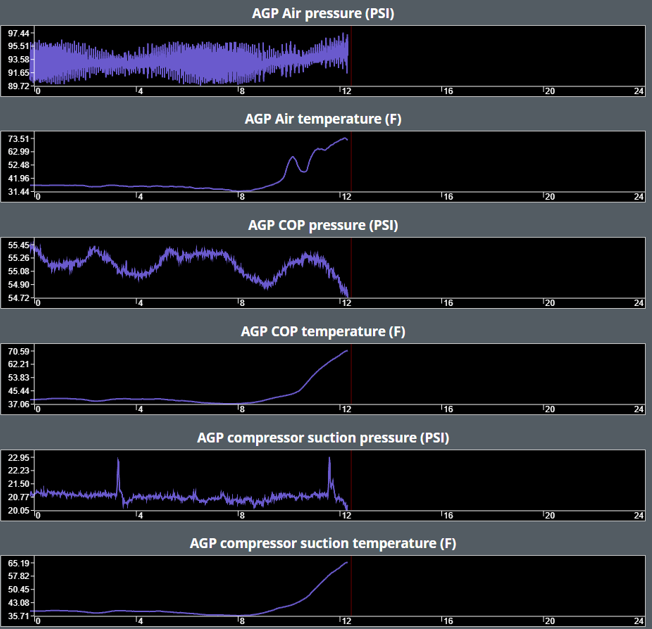652x629 pixels.
Task: Click the AGP compressor suction temperature (F) title
Action: [325, 543]
